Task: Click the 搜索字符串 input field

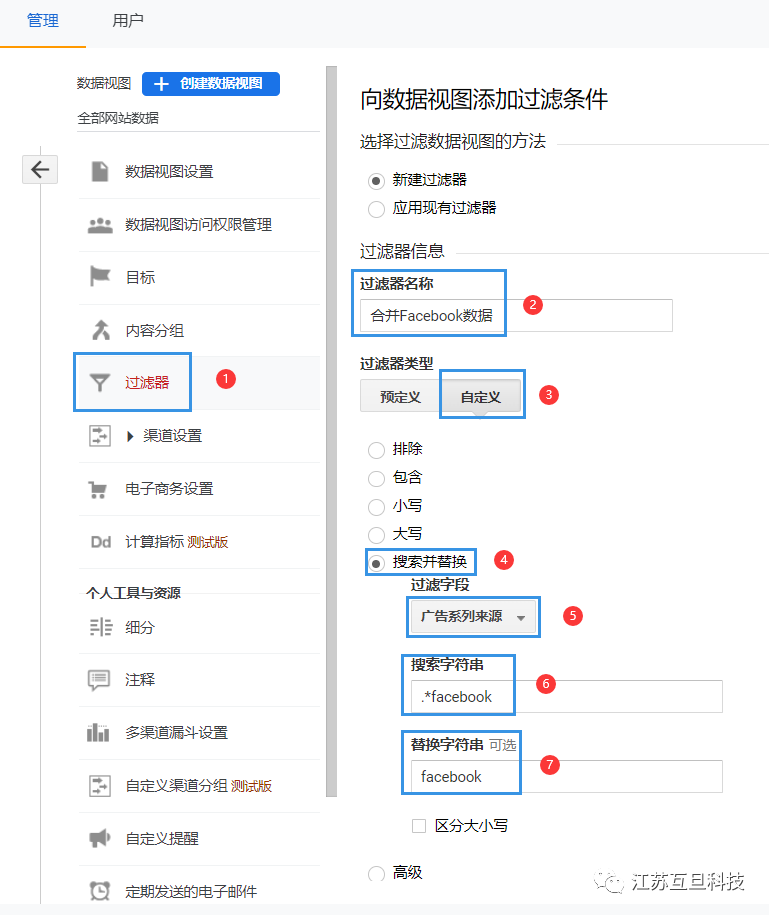Action: click(565, 697)
